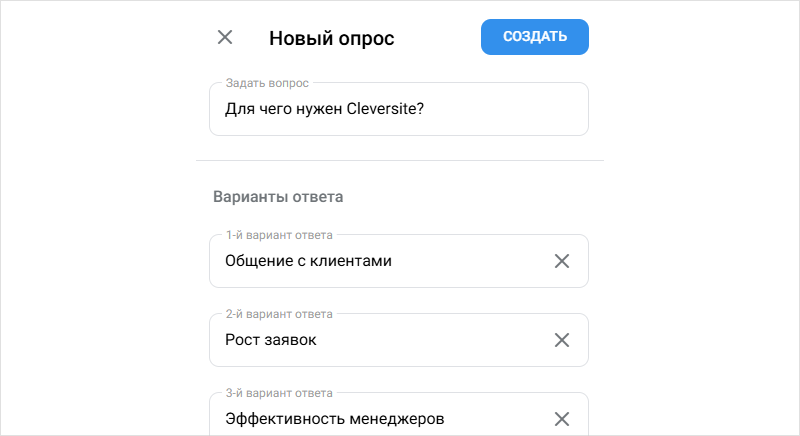Place cursor on the word Cleversite
Image resolution: width=800 pixels, height=436 pixels.
coord(385,109)
